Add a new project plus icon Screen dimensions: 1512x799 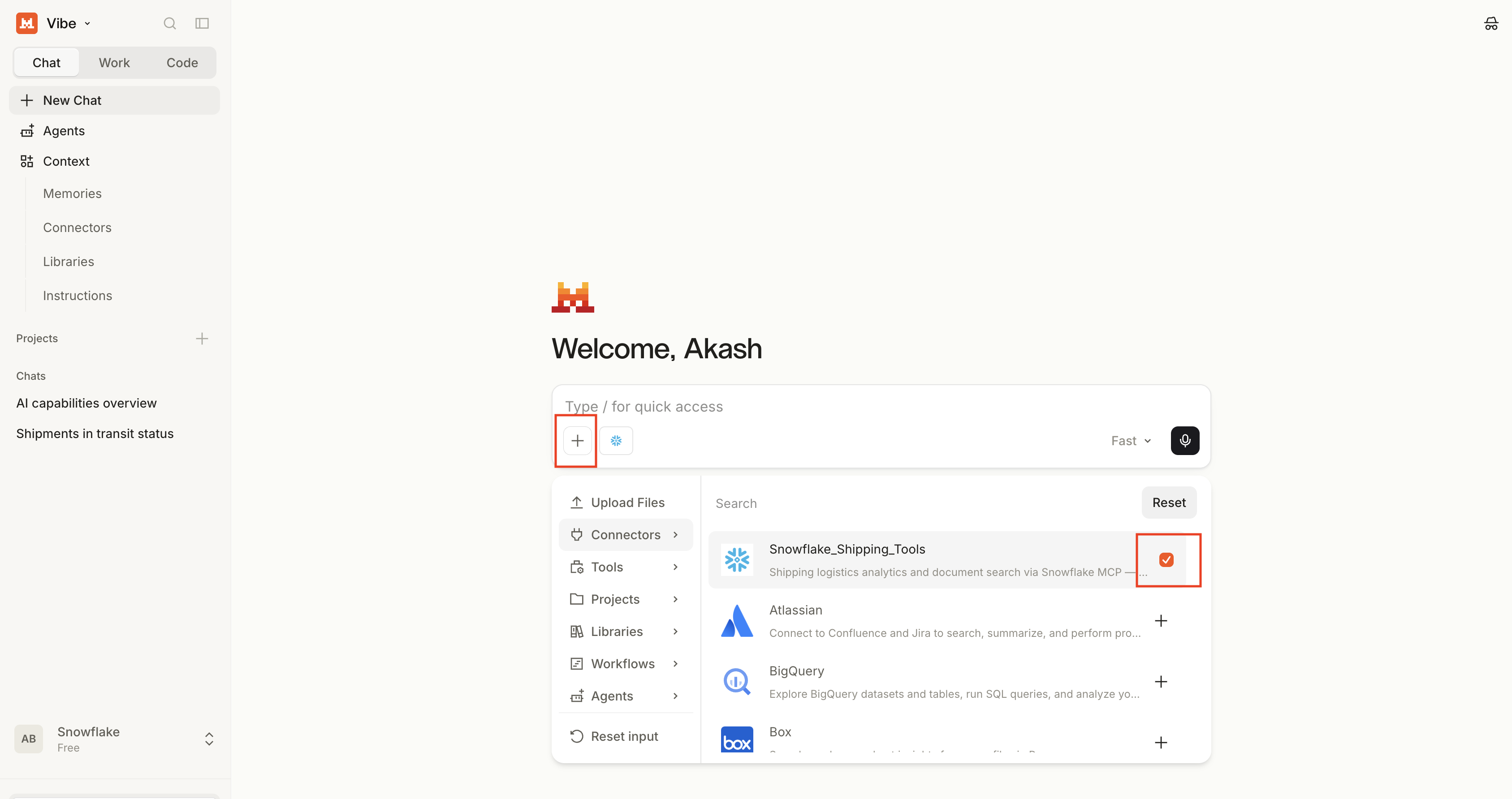tap(202, 339)
